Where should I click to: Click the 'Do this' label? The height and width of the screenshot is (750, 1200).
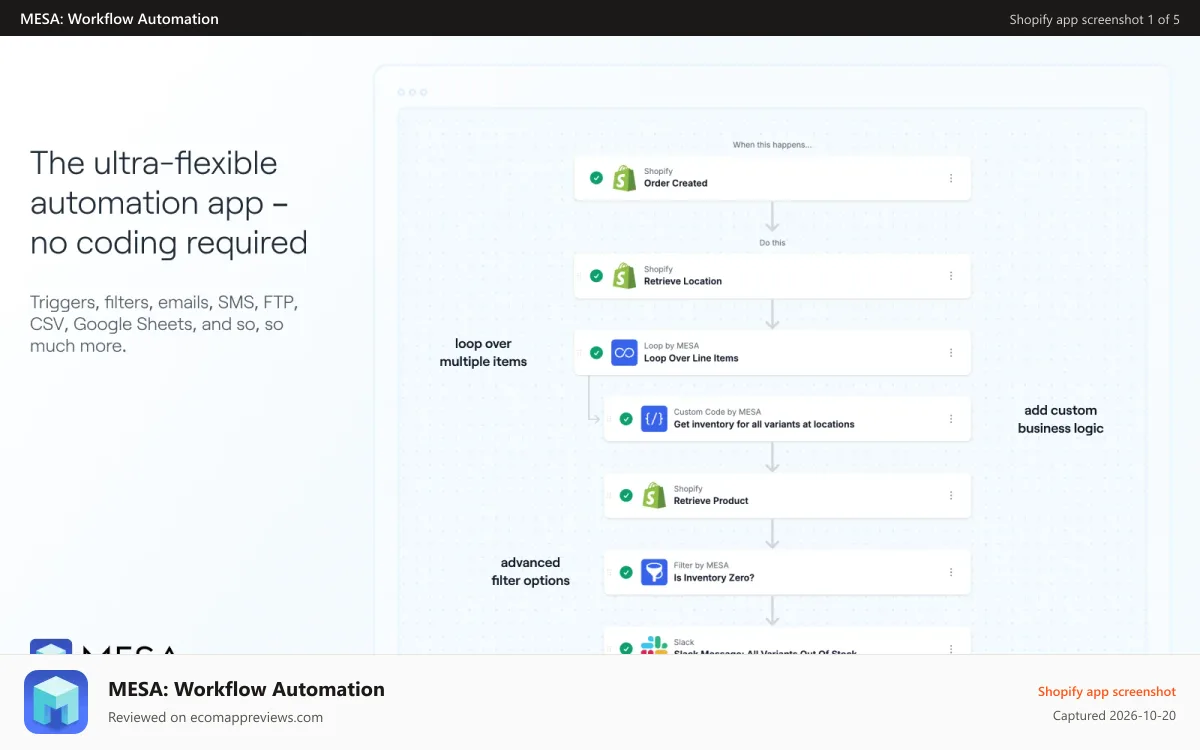coord(772,243)
